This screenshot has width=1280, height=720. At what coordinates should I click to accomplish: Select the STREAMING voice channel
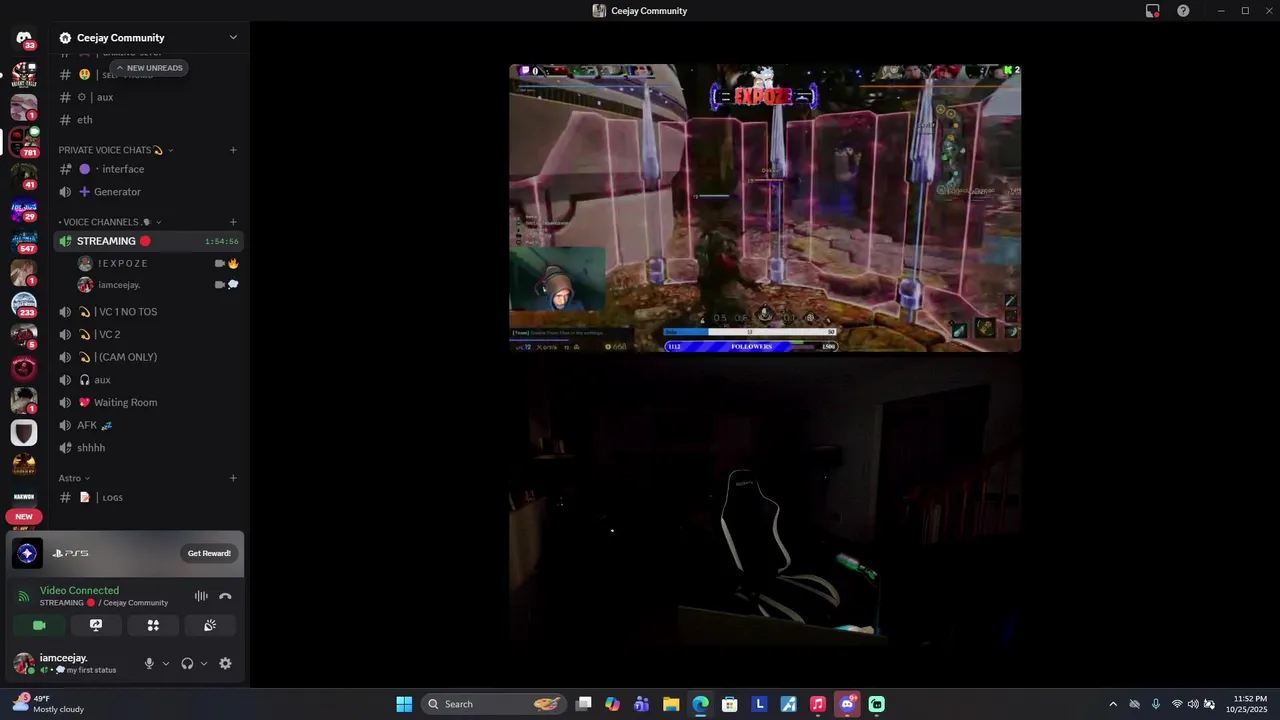click(x=148, y=241)
